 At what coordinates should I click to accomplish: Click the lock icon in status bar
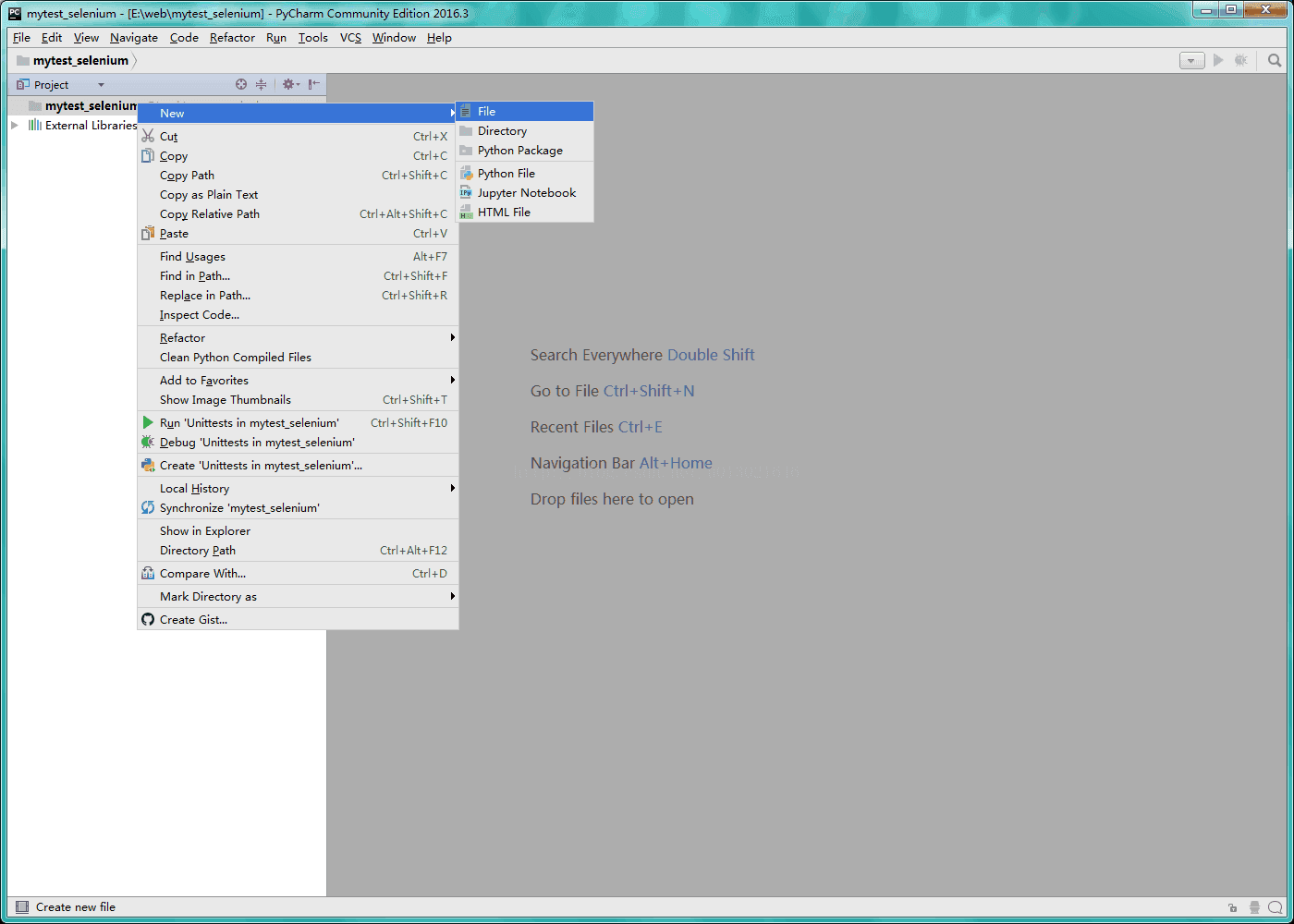tap(1232, 908)
